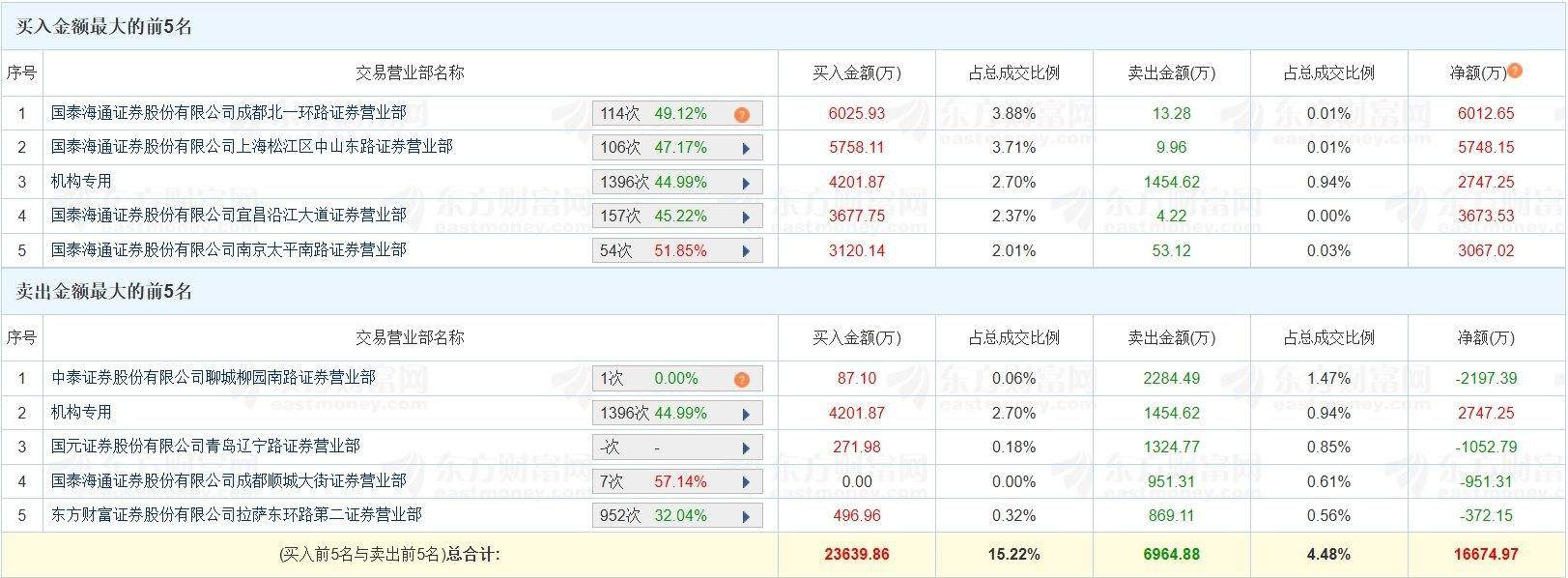The image size is (1568, 578).
Task: Expand arrow for 南京太平南路 54次 stats
Action: 746,252
